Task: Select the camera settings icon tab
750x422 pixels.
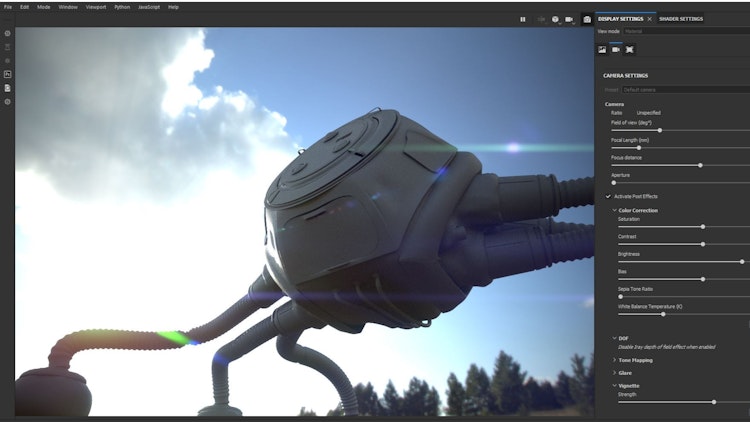Action: 616,49
